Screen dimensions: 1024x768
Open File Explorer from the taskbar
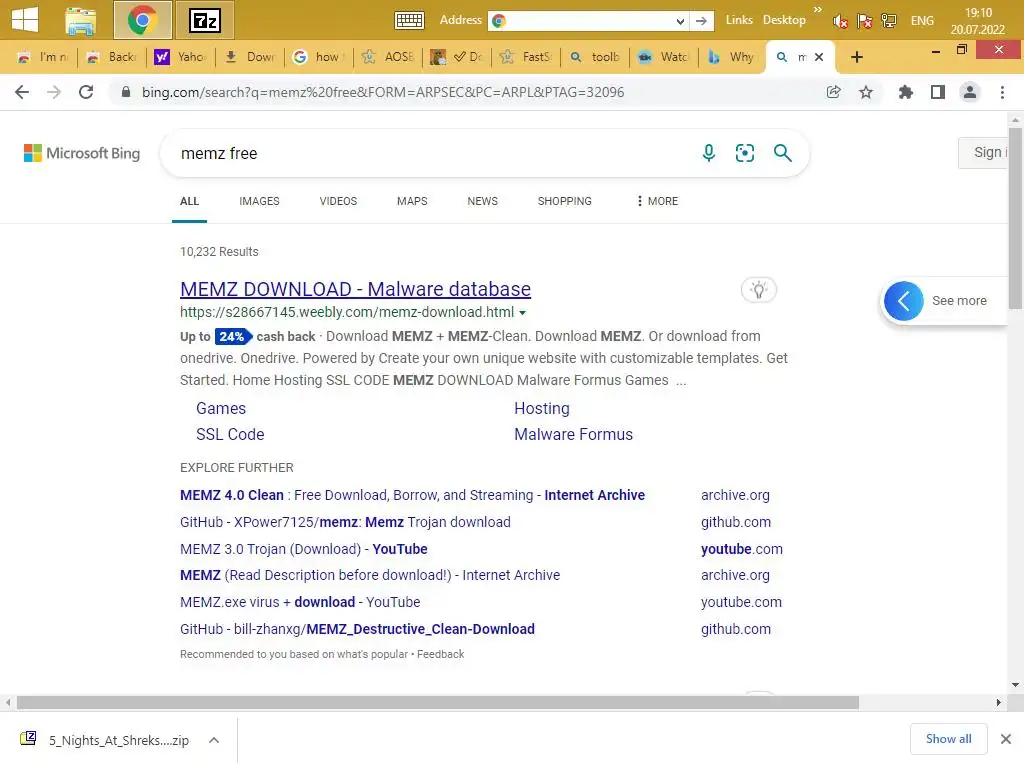point(81,21)
